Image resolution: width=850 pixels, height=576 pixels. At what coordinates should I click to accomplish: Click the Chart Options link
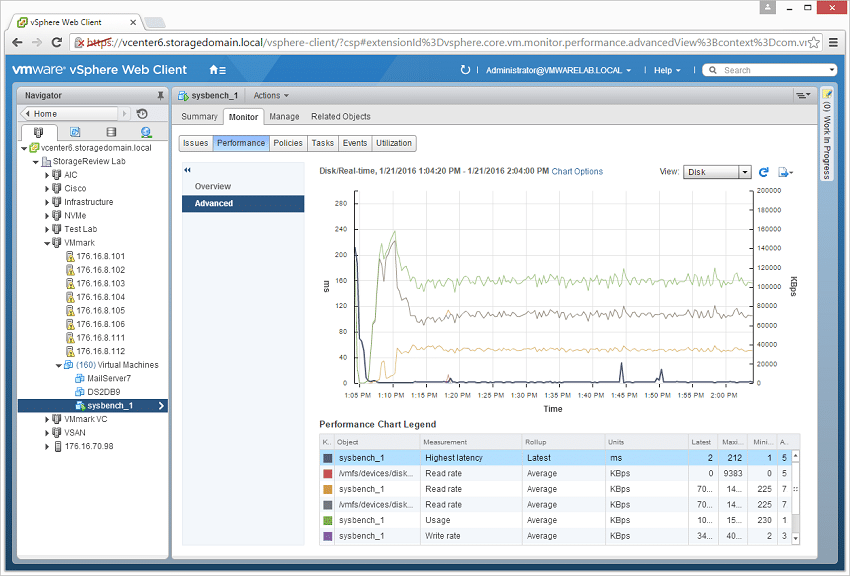click(x=577, y=171)
